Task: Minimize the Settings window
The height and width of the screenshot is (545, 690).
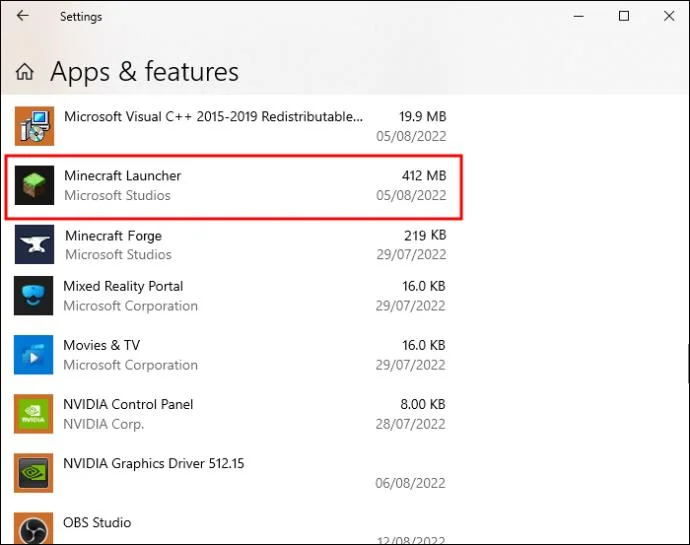Action: click(x=579, y=16)
